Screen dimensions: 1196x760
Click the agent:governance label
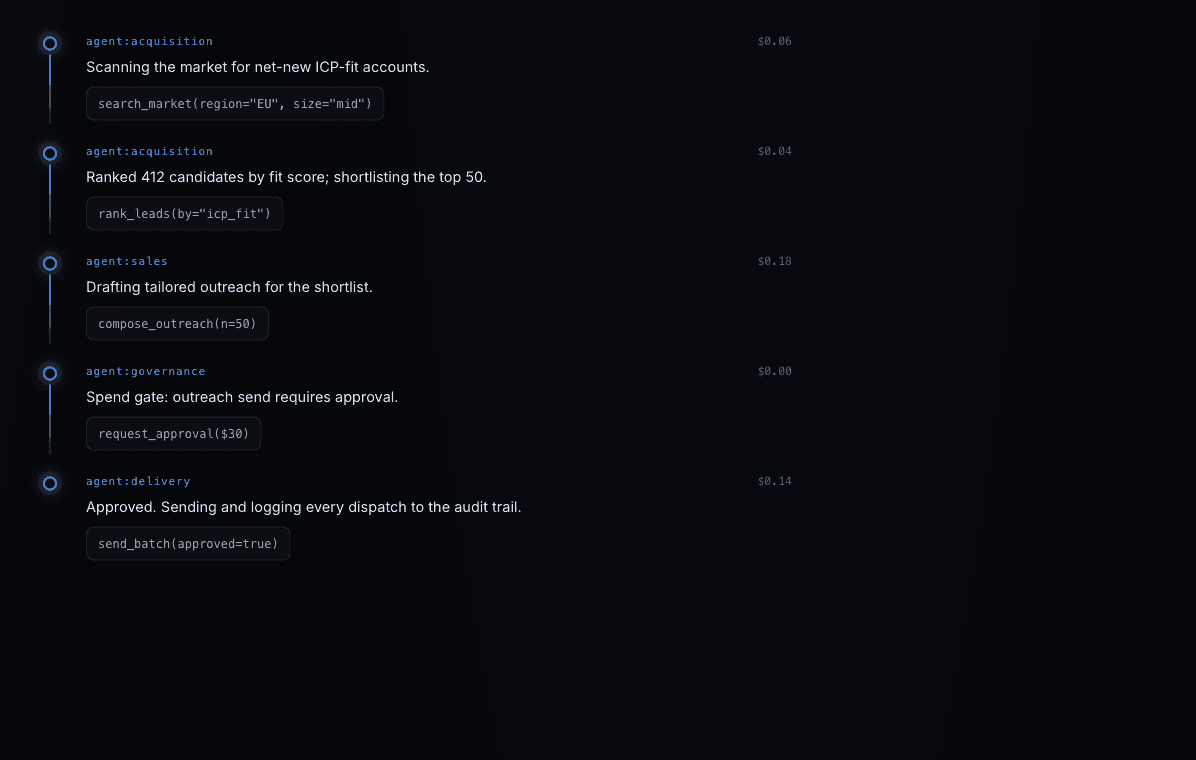pyautogui.click(x=146, y=371)
